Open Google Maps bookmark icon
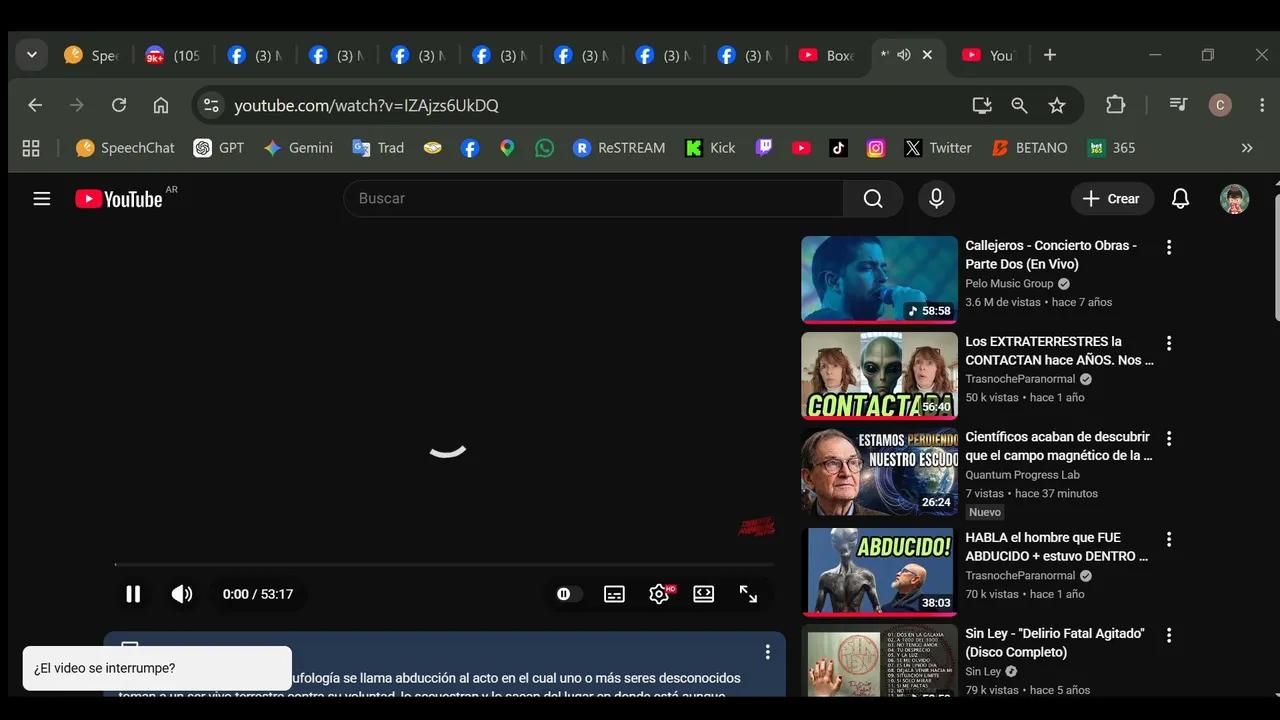This screenshot has width=1280, height=720. (507, 148)
